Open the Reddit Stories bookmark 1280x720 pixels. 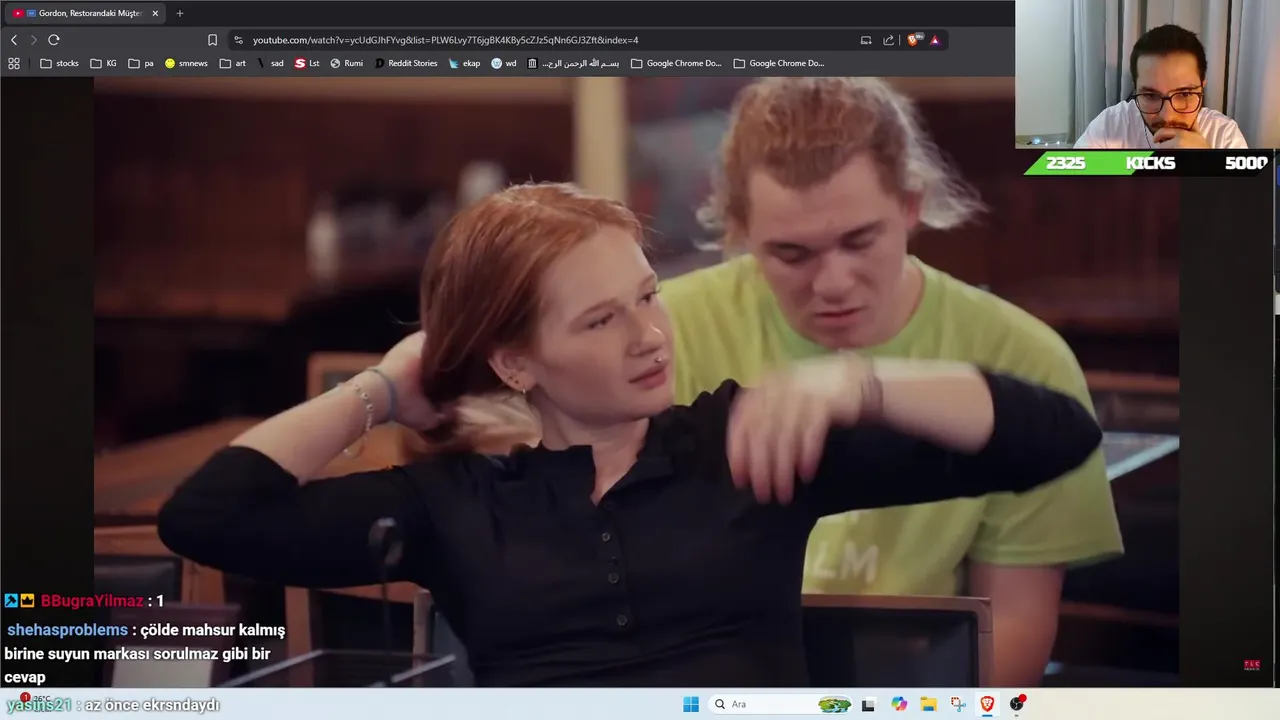[406, 63]
